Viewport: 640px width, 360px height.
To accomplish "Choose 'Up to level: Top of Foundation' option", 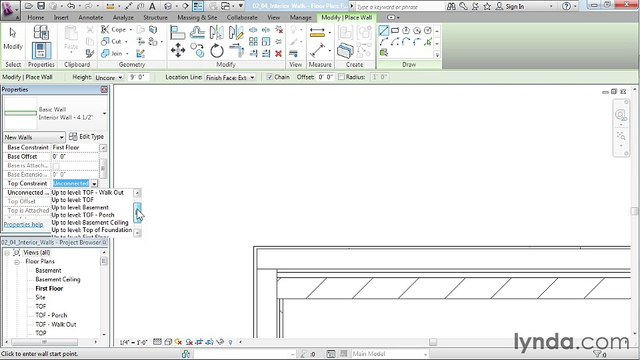I will [92, 230].
